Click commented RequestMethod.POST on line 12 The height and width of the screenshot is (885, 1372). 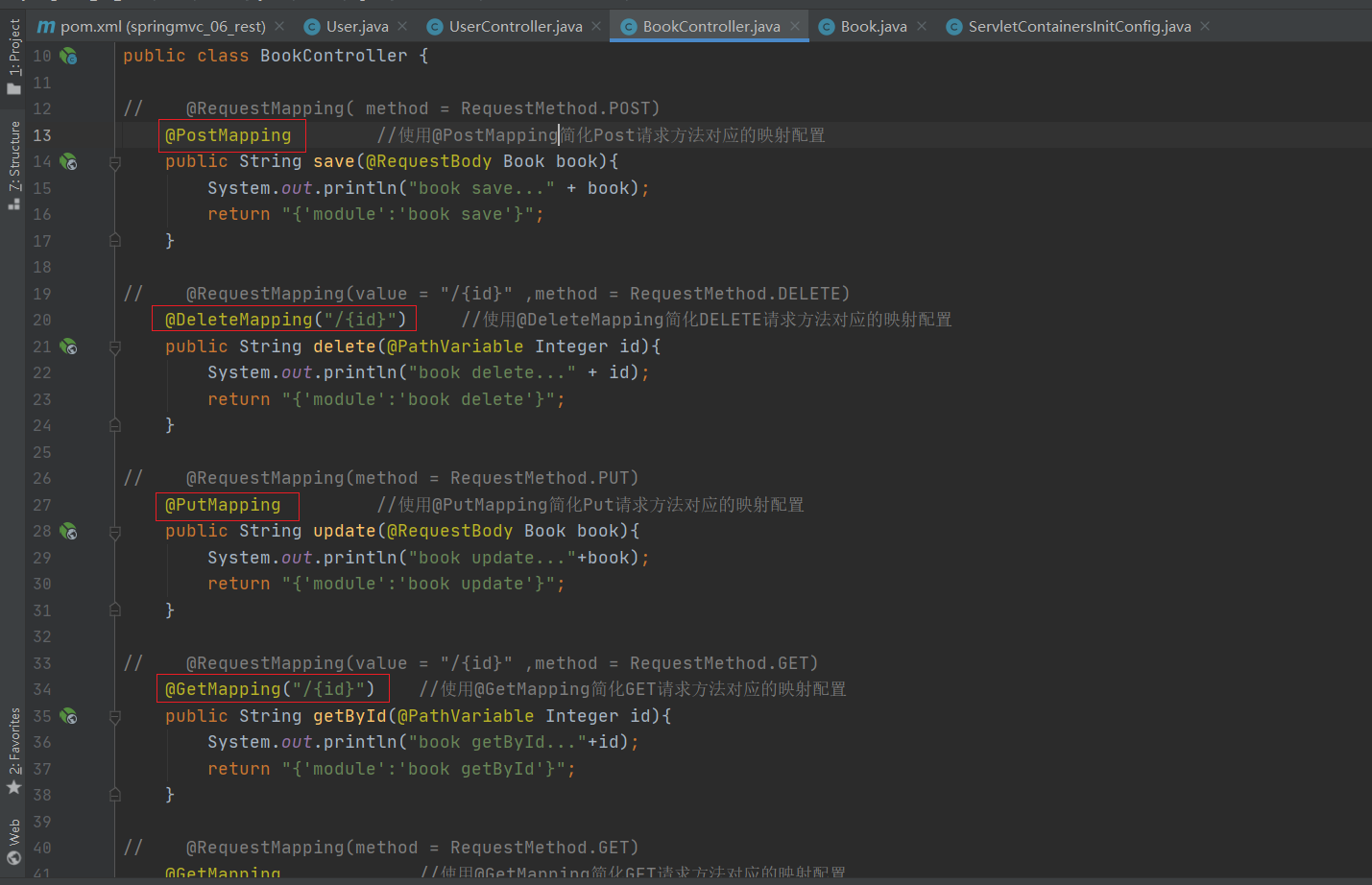pyautogui.click(x=555, y=108)
